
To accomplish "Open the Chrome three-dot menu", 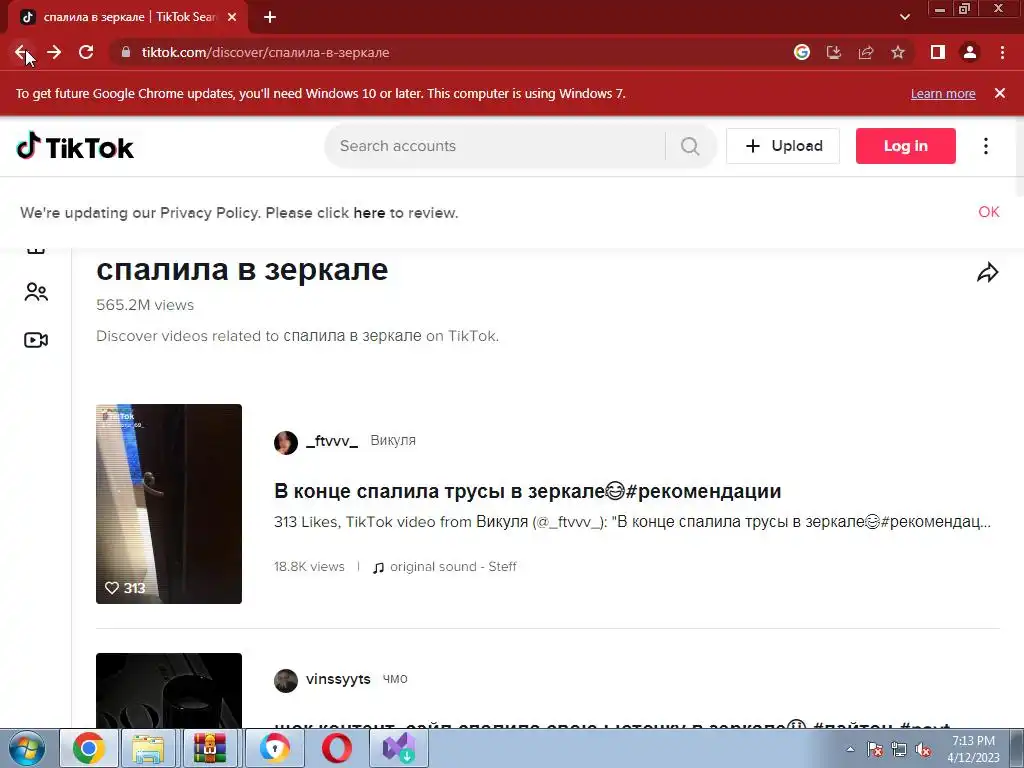I will (1002, 52).
